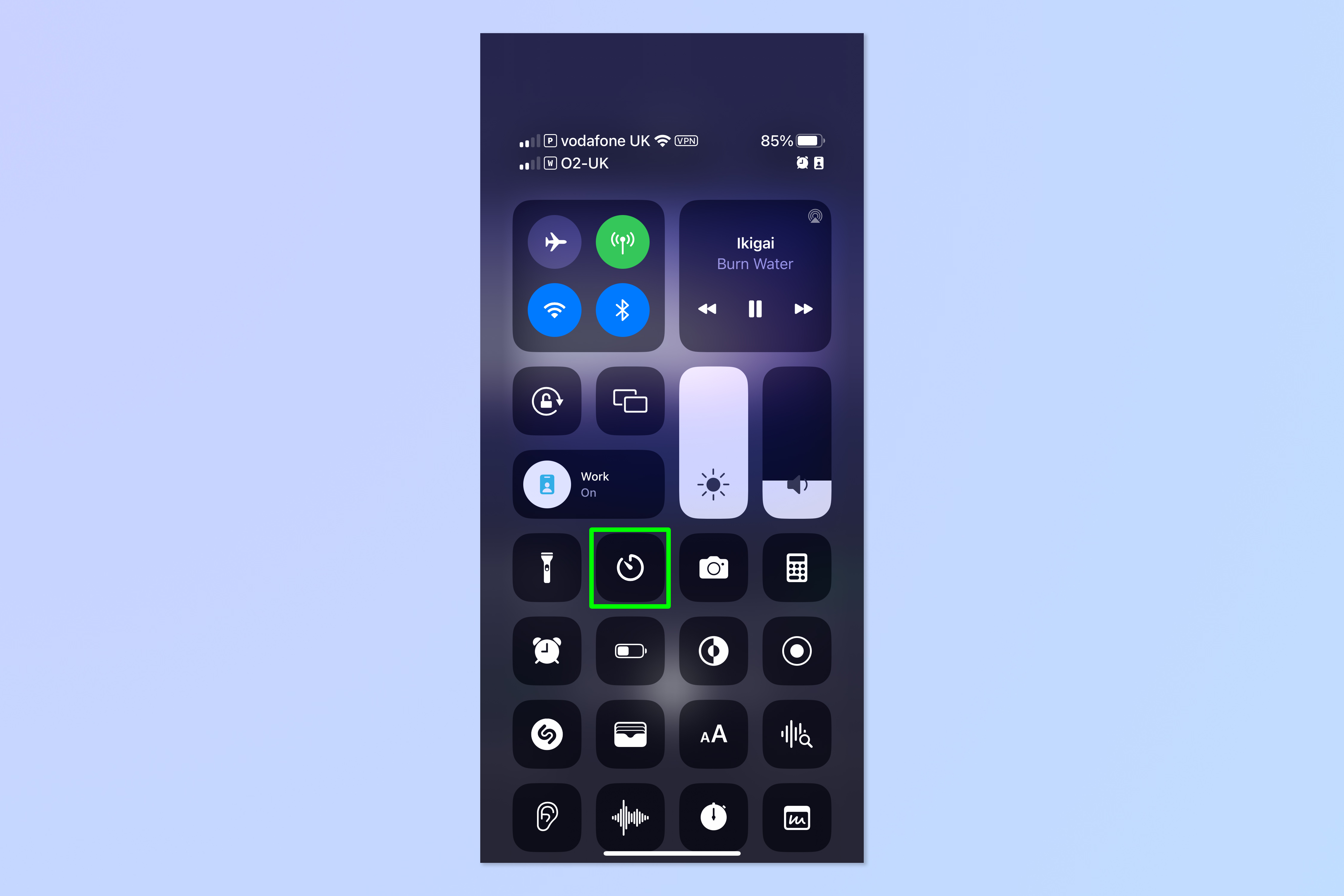Tap the Timer icon in Control Centre
1344x896 pixels.
tap(630, 567)
